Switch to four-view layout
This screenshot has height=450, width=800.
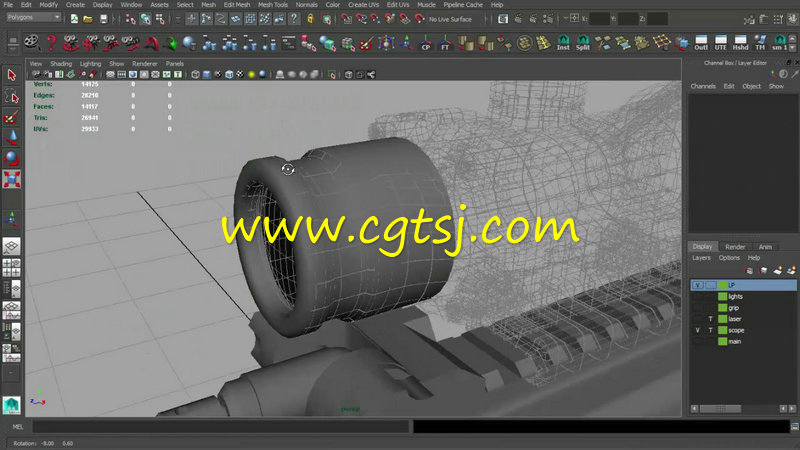pyautogui.click(x=11, y=267)
